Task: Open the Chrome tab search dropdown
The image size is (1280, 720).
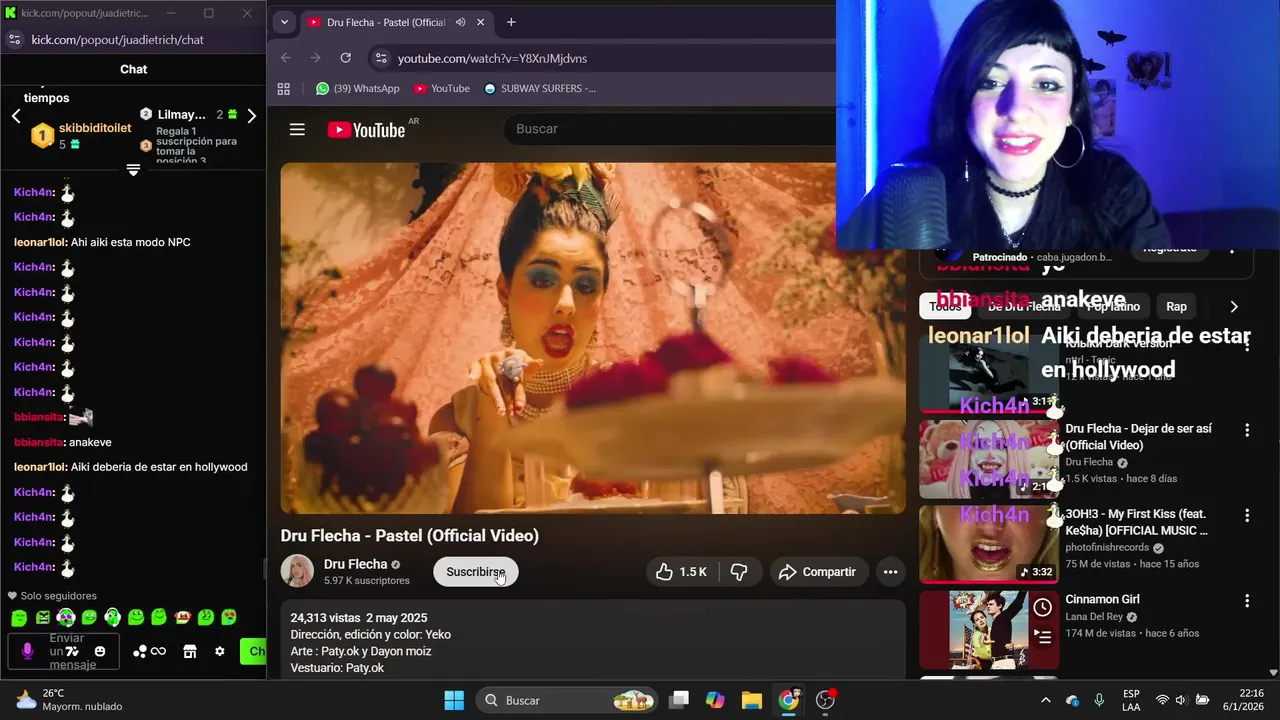Action: (284, 22)
